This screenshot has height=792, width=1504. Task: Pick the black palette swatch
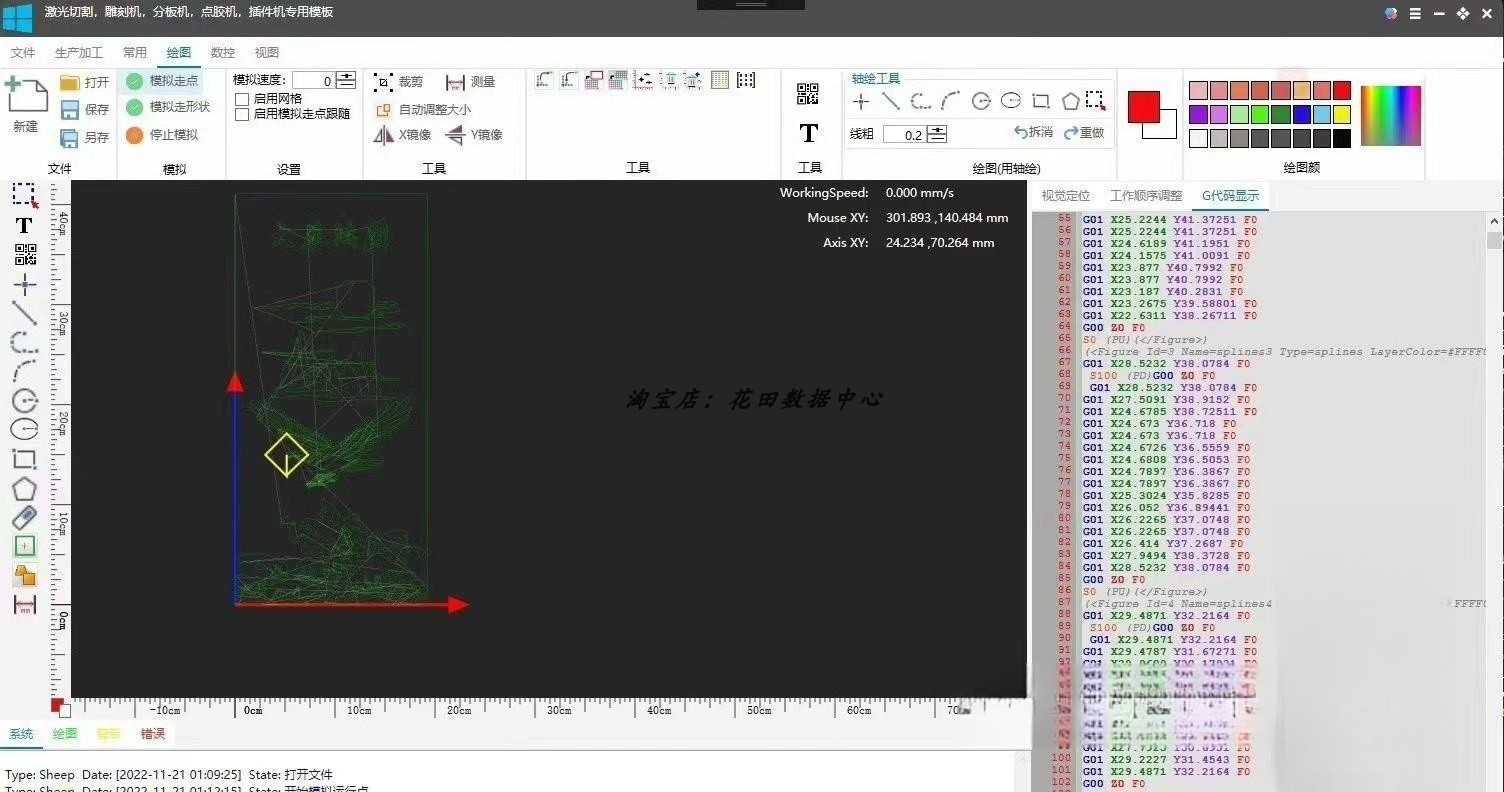[x=1342, y=138]
